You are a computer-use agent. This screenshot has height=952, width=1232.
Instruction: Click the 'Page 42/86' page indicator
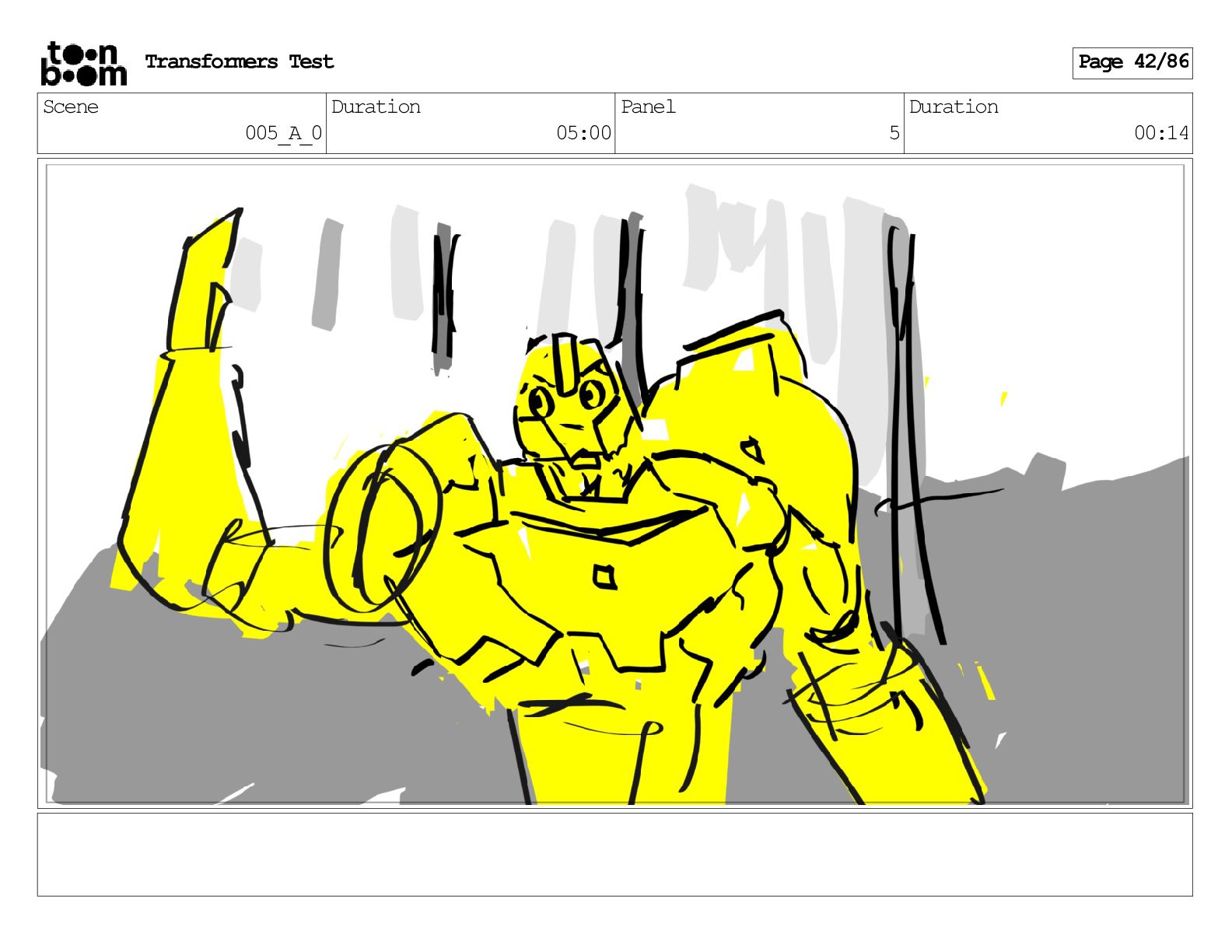pos(1132,63)
